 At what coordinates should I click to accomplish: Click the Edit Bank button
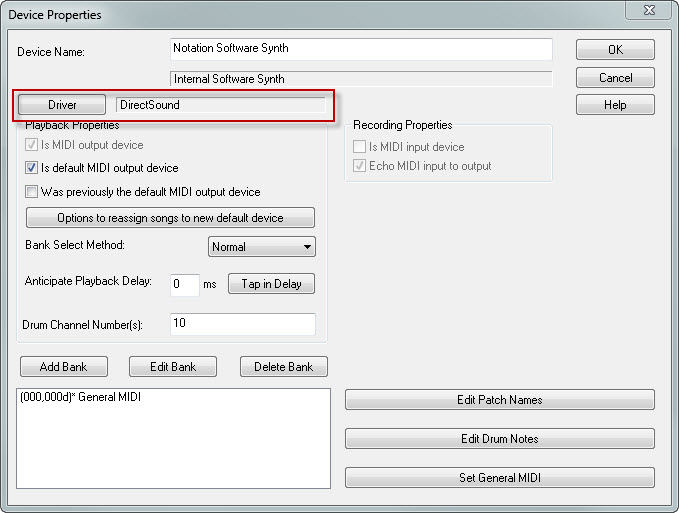click(x=173, y=367)
